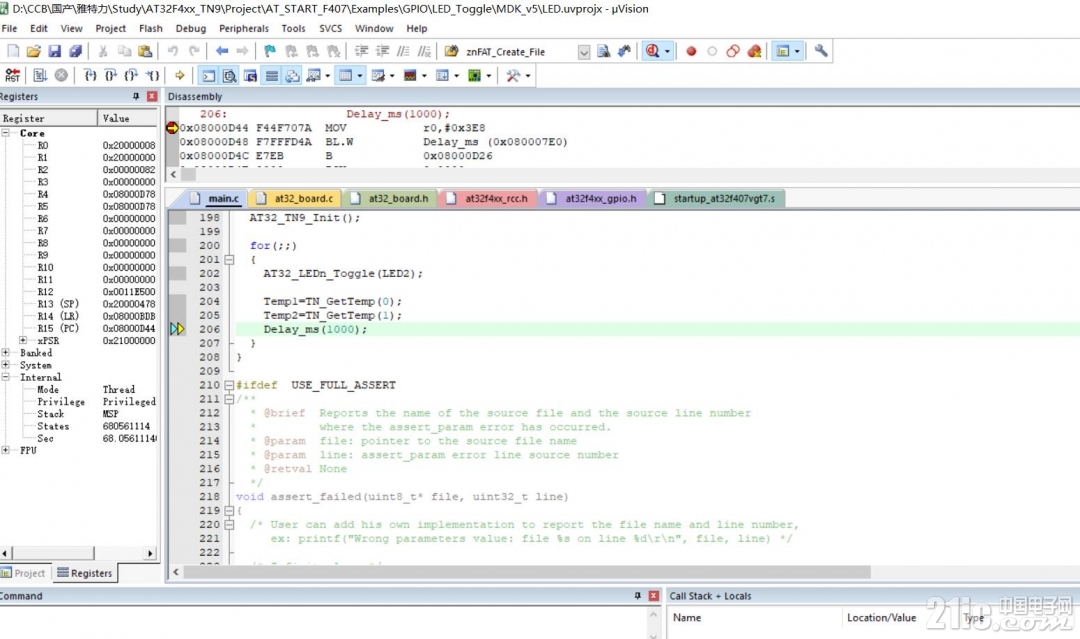1080x639 pixels.
Task: Disable all breakpoints icon
Action: pos(733,51)
